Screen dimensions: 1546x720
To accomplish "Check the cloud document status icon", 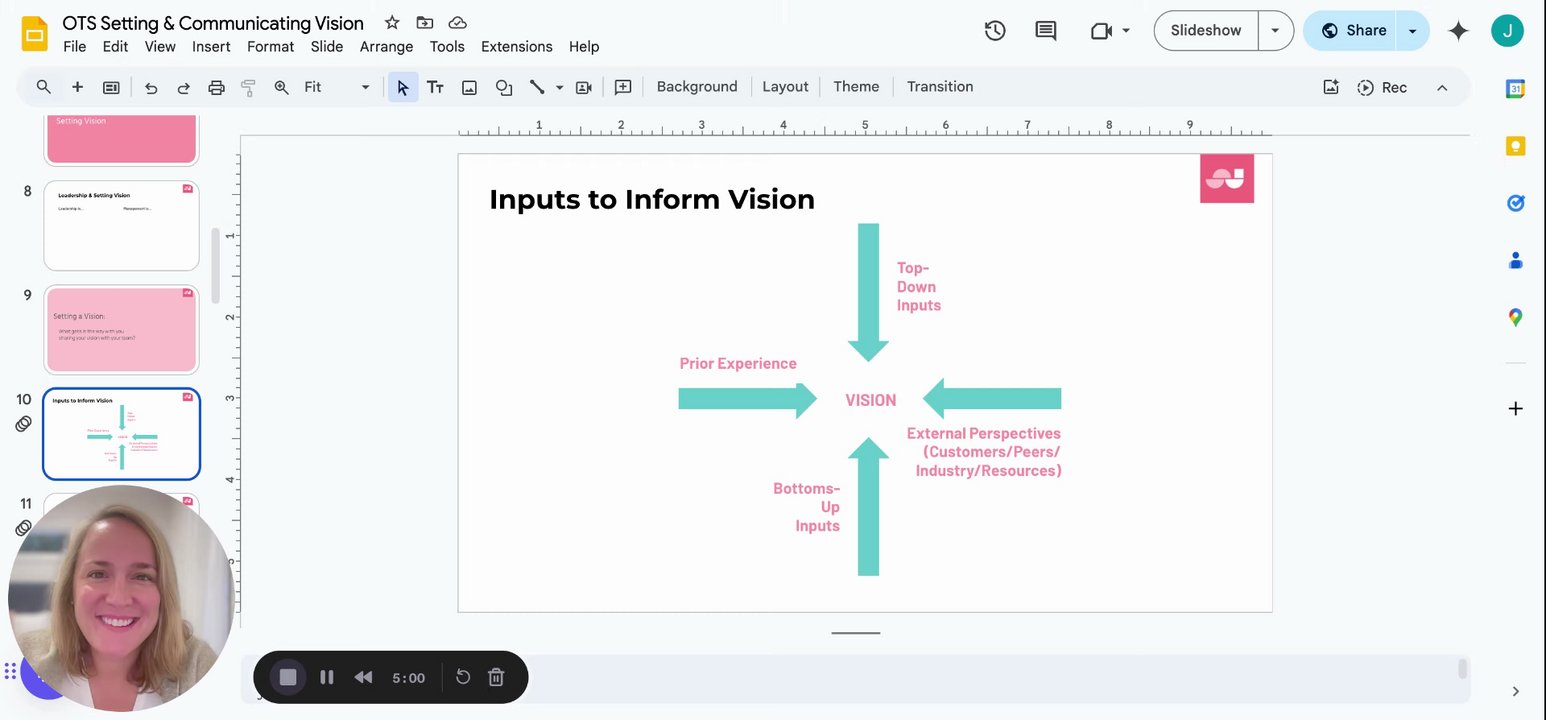I will [x=457, y=23].
